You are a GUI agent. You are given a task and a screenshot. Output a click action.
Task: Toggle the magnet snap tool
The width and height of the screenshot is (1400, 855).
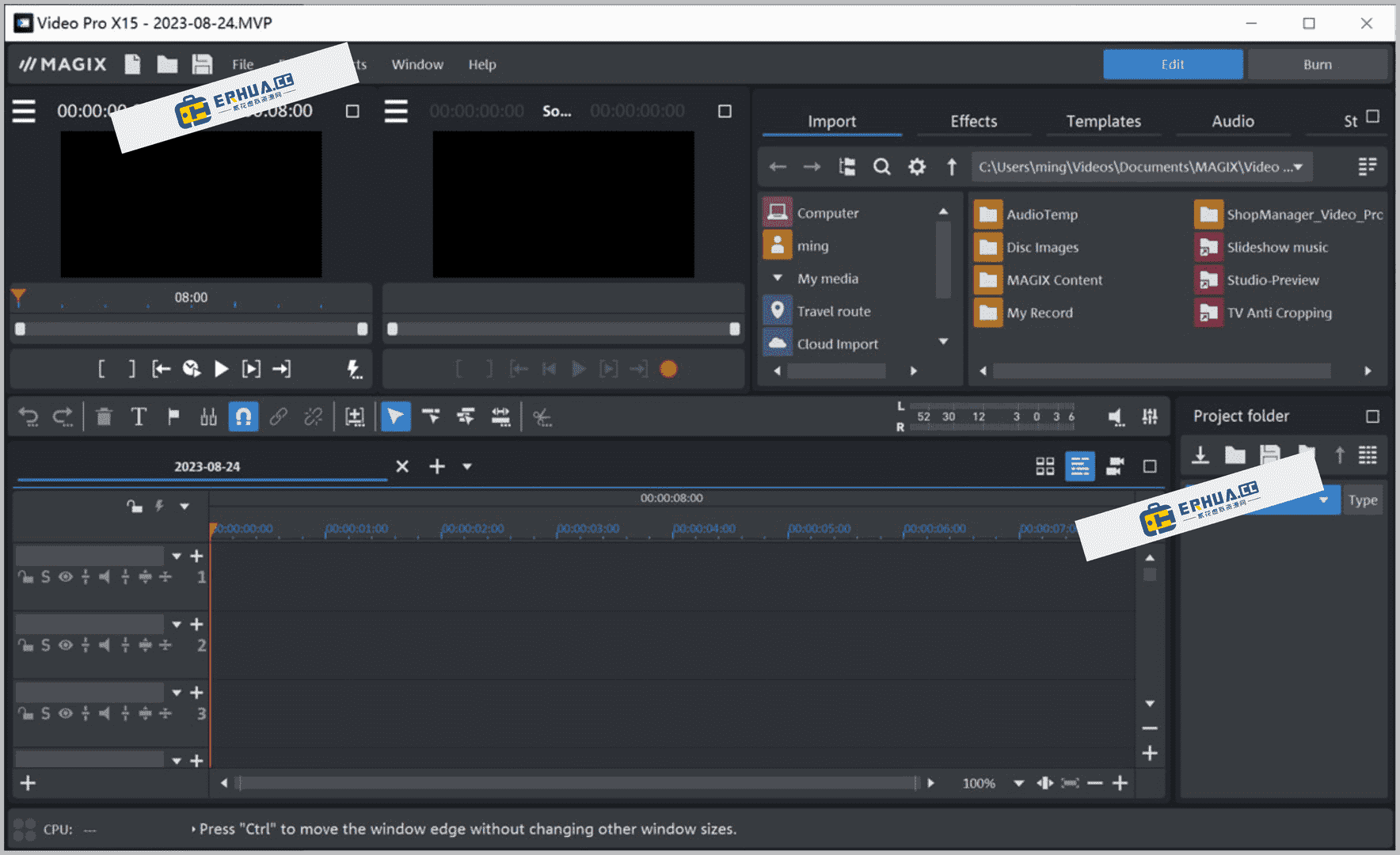tap(243, 416)
